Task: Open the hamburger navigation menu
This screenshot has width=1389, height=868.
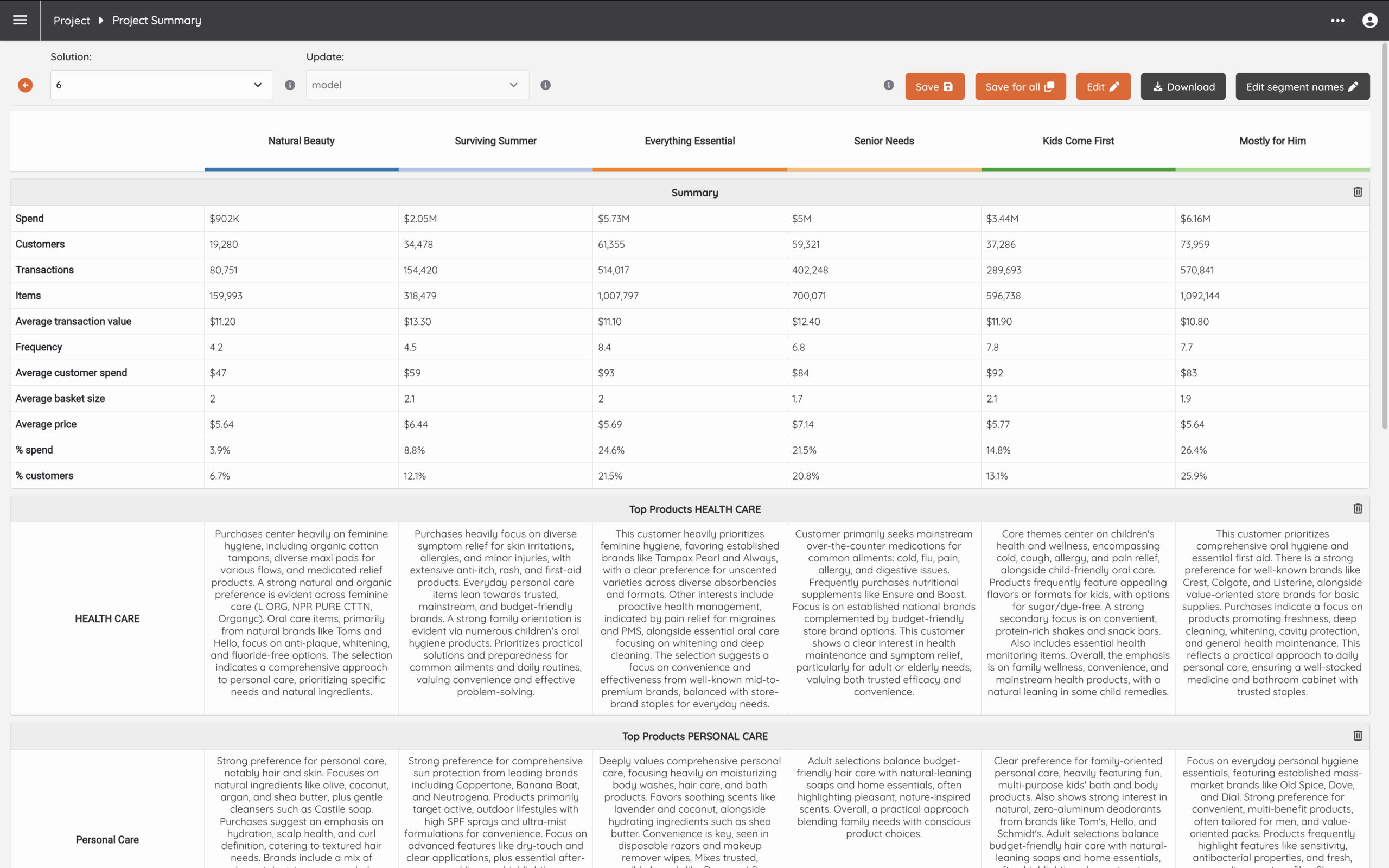Action: pyautogui.click(x=20, y=20)
